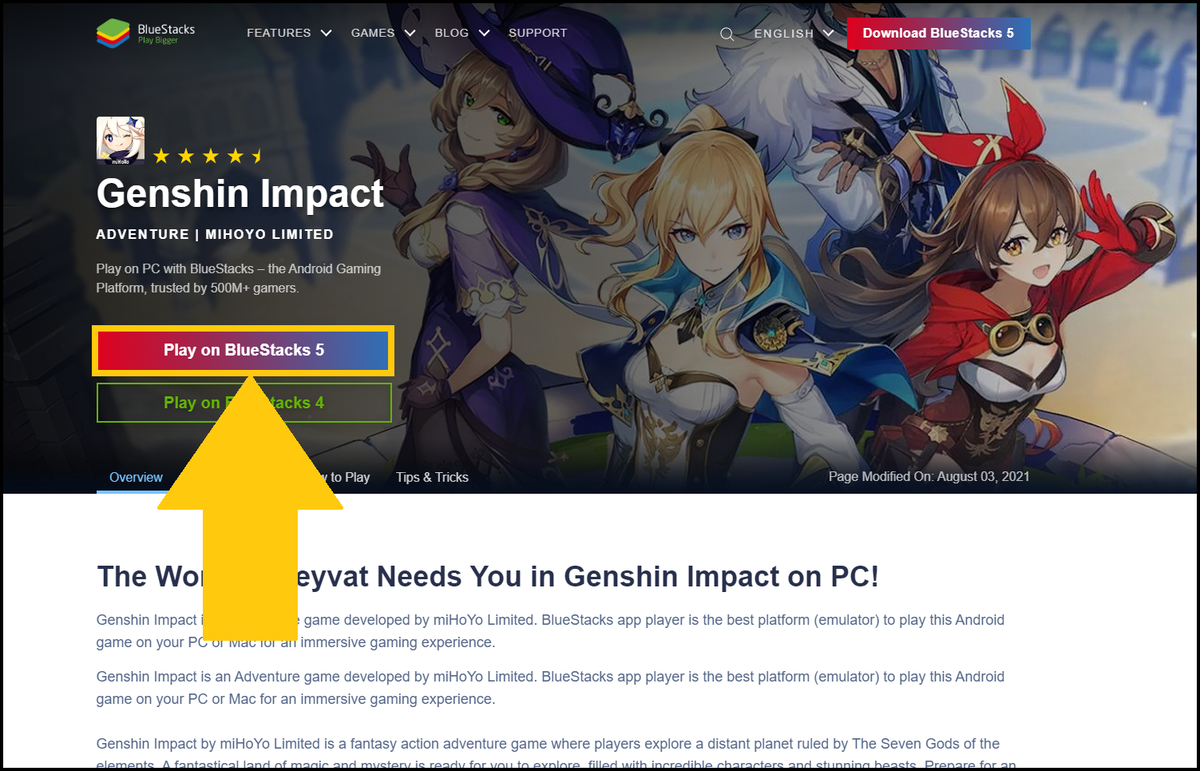Open the Support menu item
The image size is (1200, 771).
pos(537,33)
